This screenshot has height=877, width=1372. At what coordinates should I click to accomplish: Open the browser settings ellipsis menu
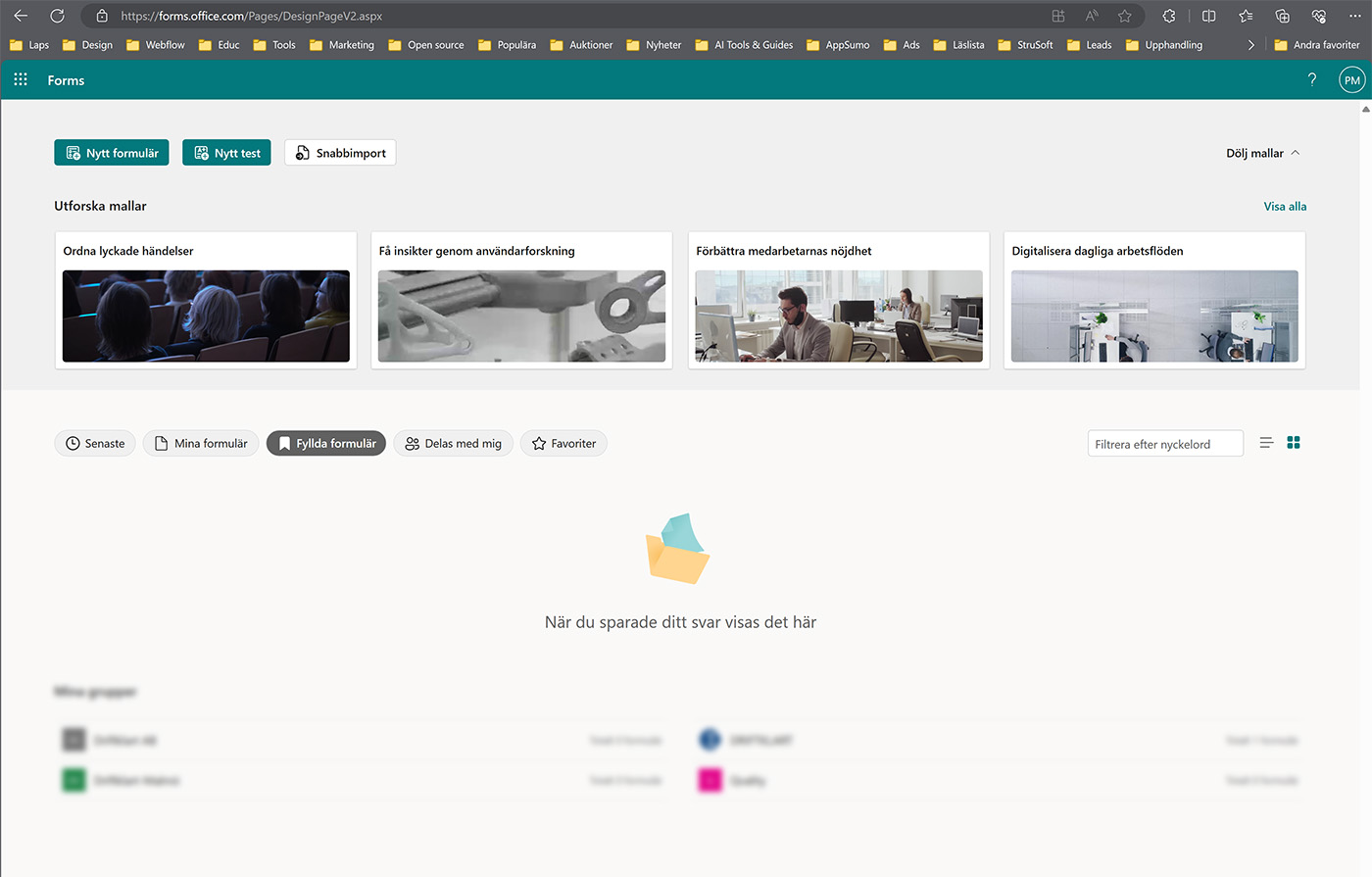tap(1354, 16)
